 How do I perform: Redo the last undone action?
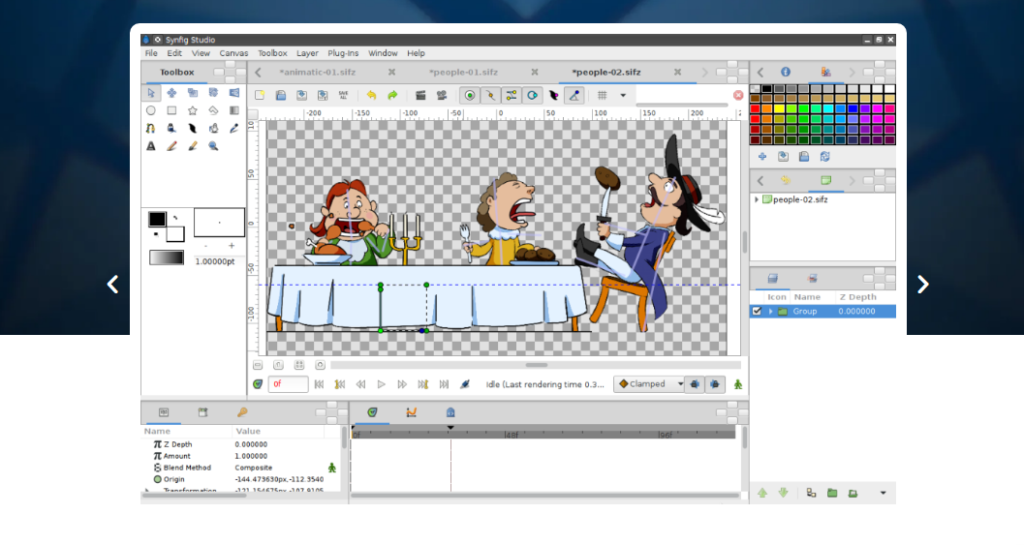(392, 95)
